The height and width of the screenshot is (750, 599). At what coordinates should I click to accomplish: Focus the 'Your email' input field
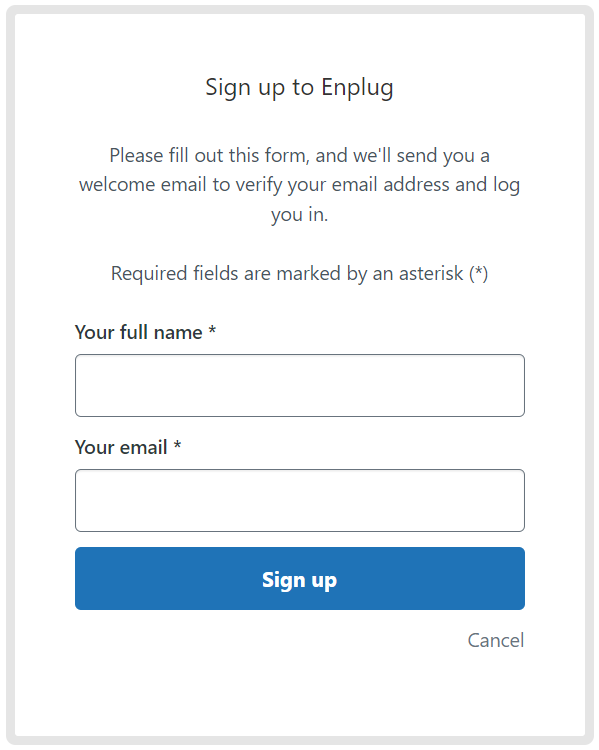point(300,500)
